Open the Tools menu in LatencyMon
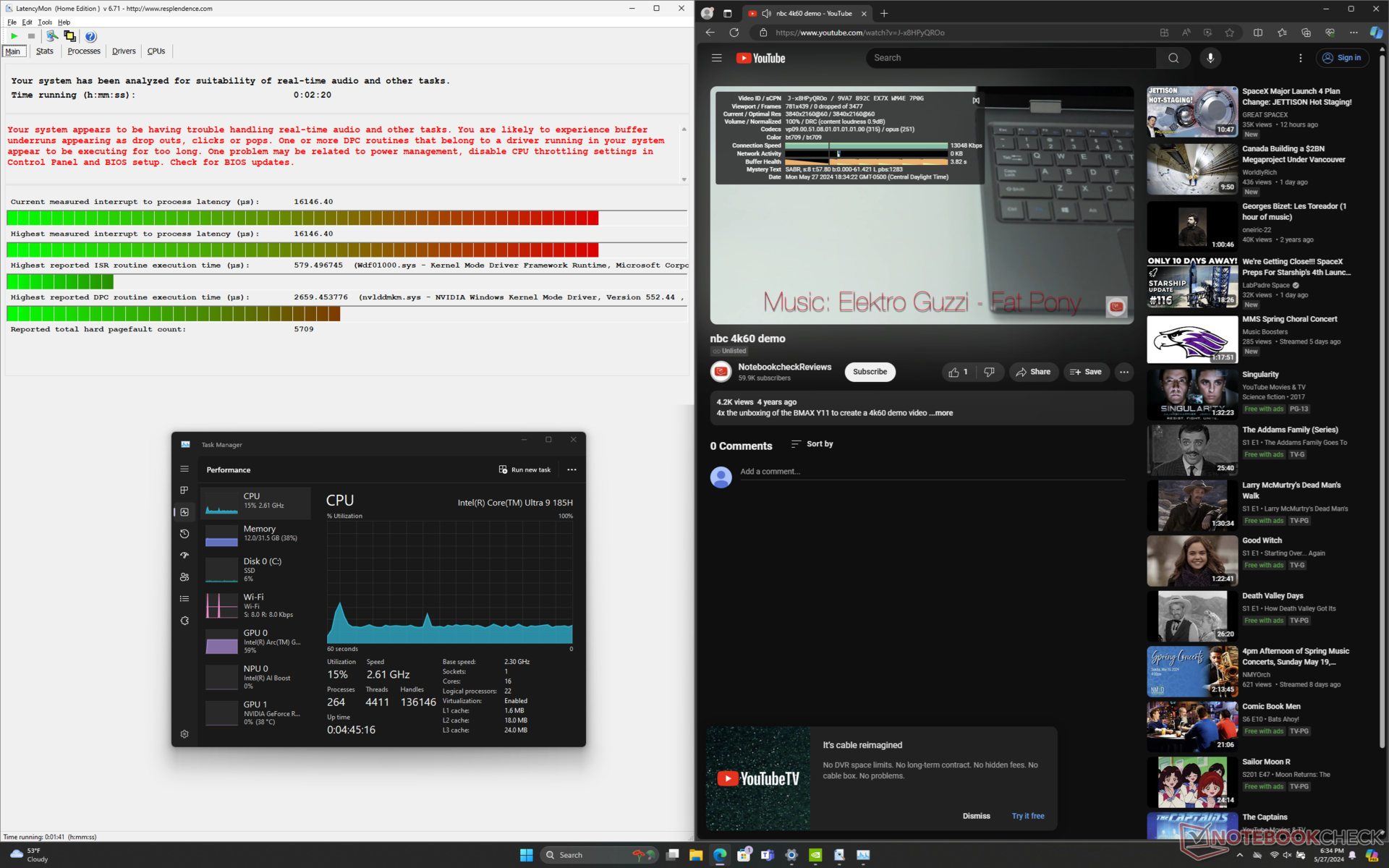1389x868 pixels. [45, 22]
